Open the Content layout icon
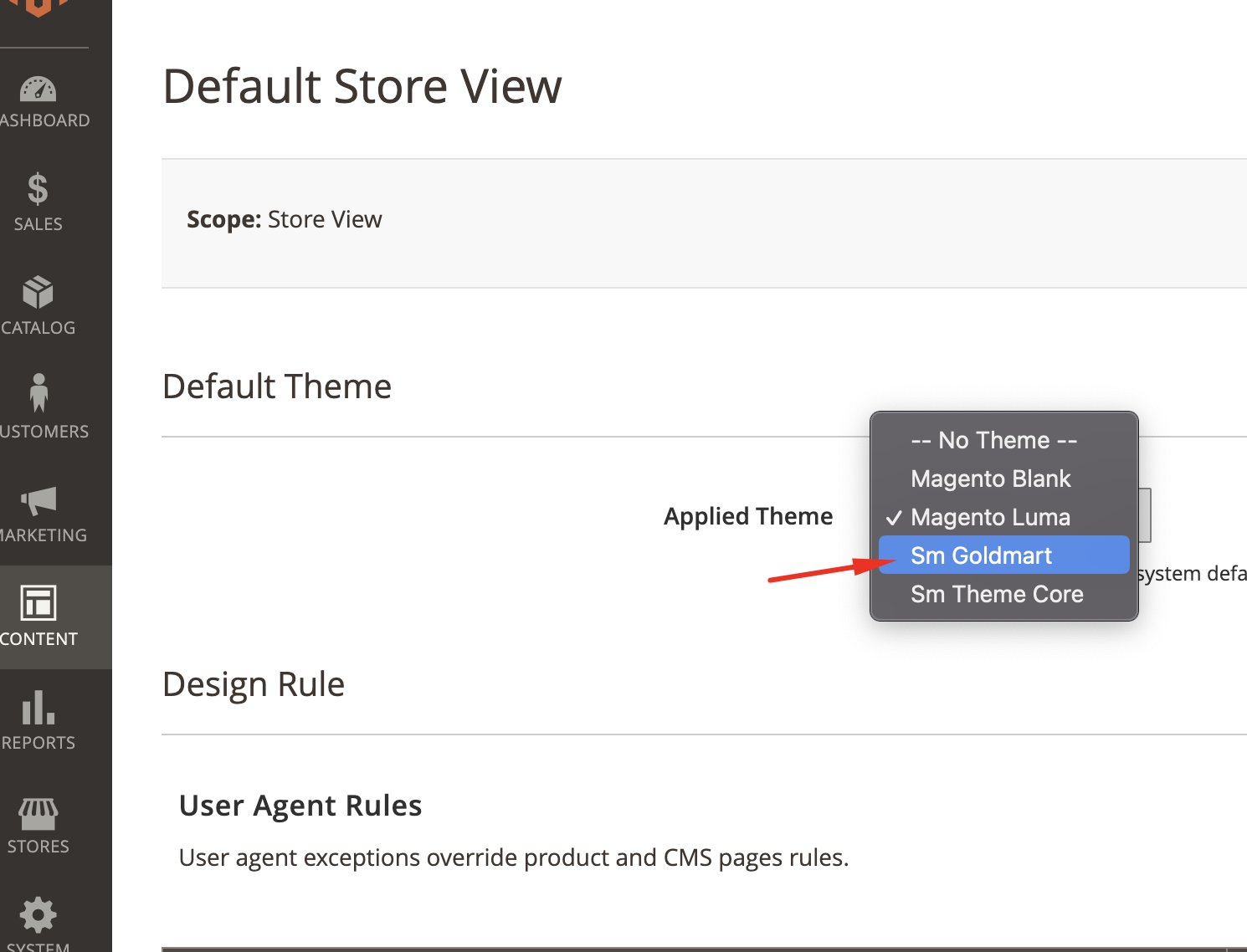 click(38, 602)
